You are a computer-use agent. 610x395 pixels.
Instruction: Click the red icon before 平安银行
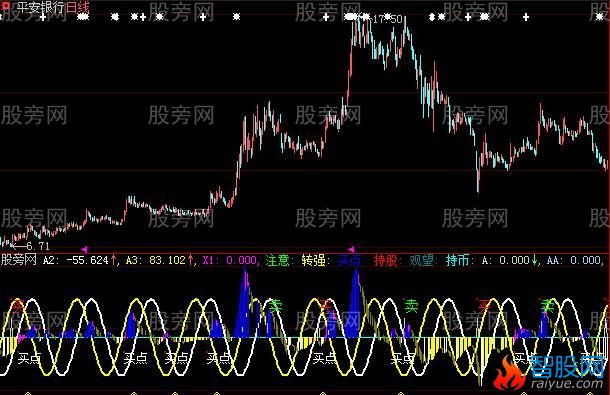pos(6,6)
